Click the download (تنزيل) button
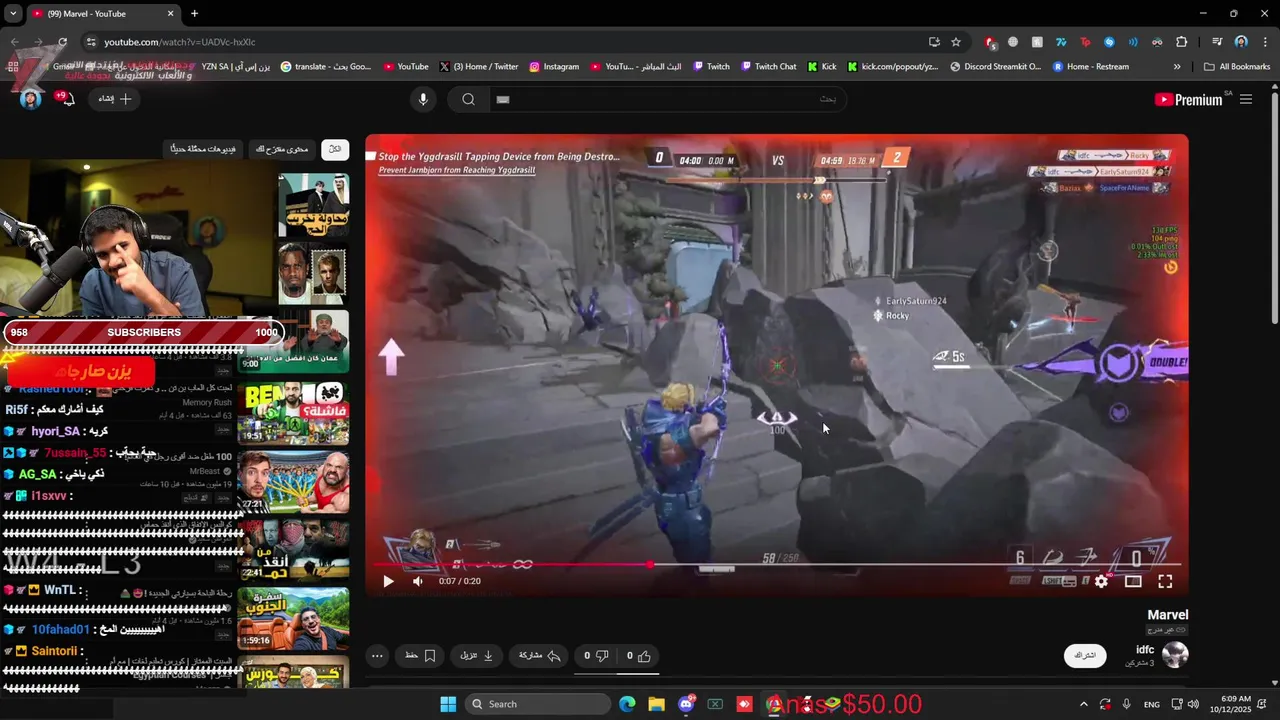The width and height of the screenshot is (1280, 720). [477, 656]
